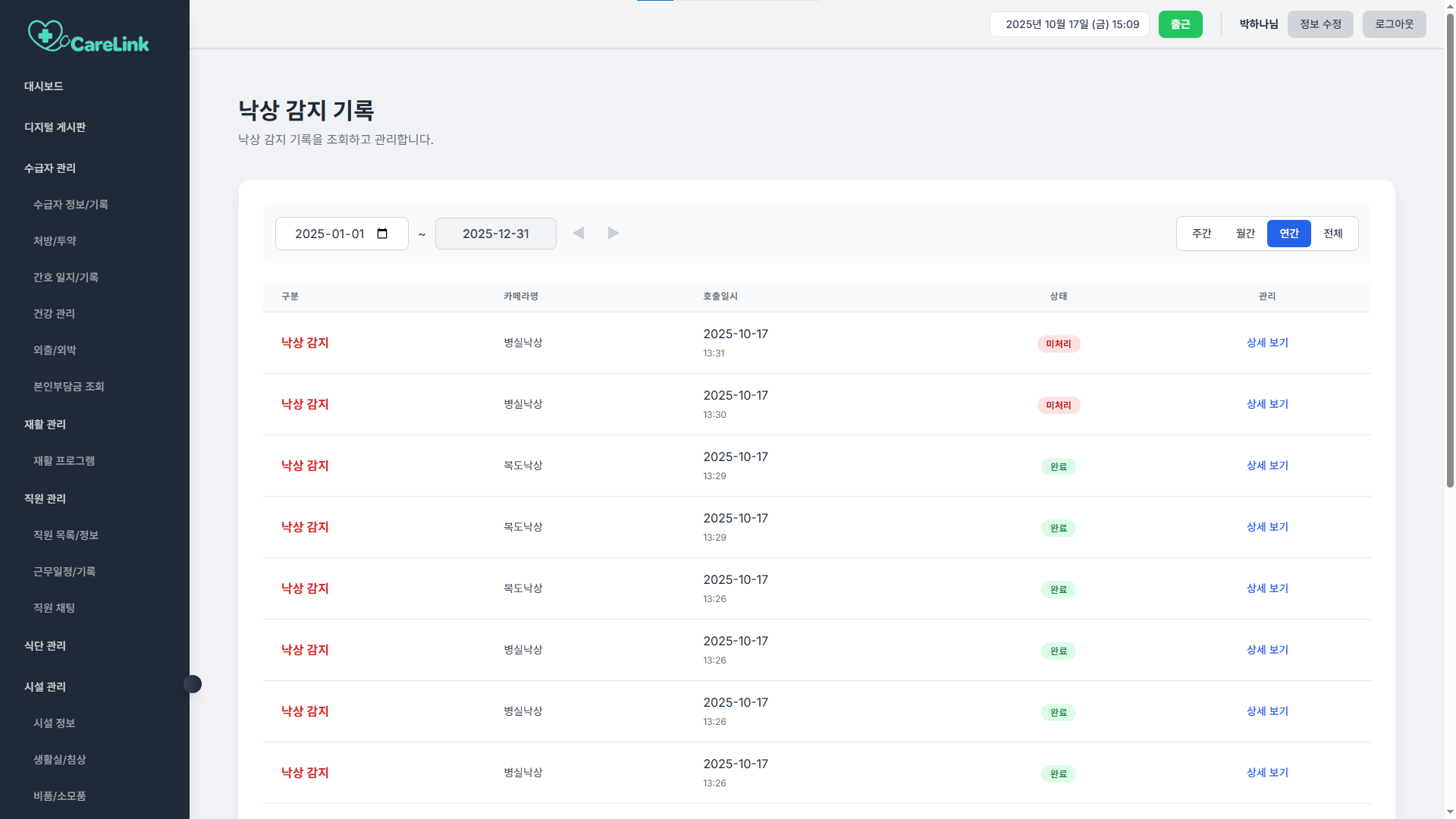Viewport: 1456px width, 819px height.
Task: Open 상세 보기 for the 13:31 record
Action: click(x=1267, y=343)
